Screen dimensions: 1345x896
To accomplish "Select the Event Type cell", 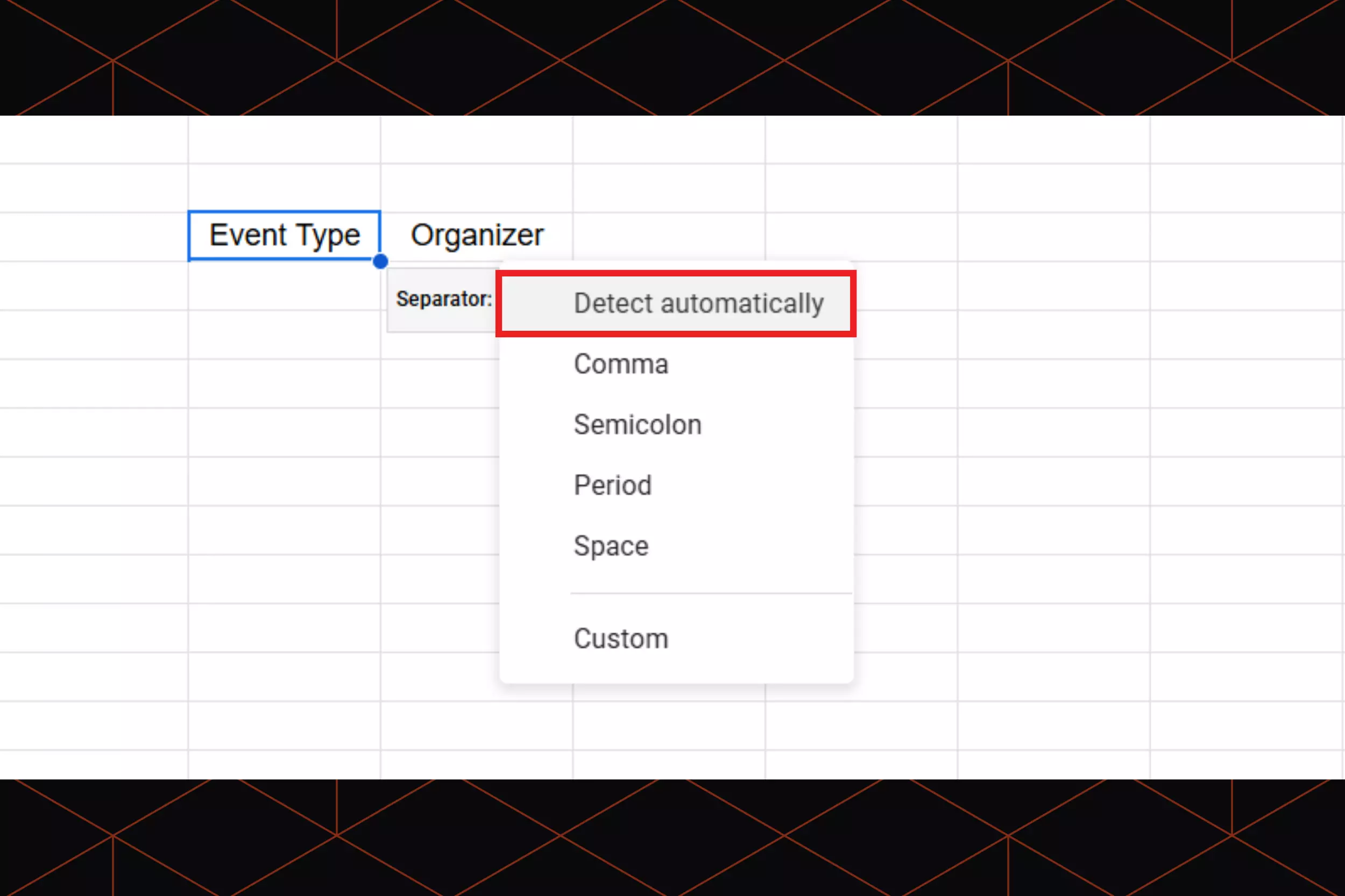I will pyautogui.click(x=284, y=236).
